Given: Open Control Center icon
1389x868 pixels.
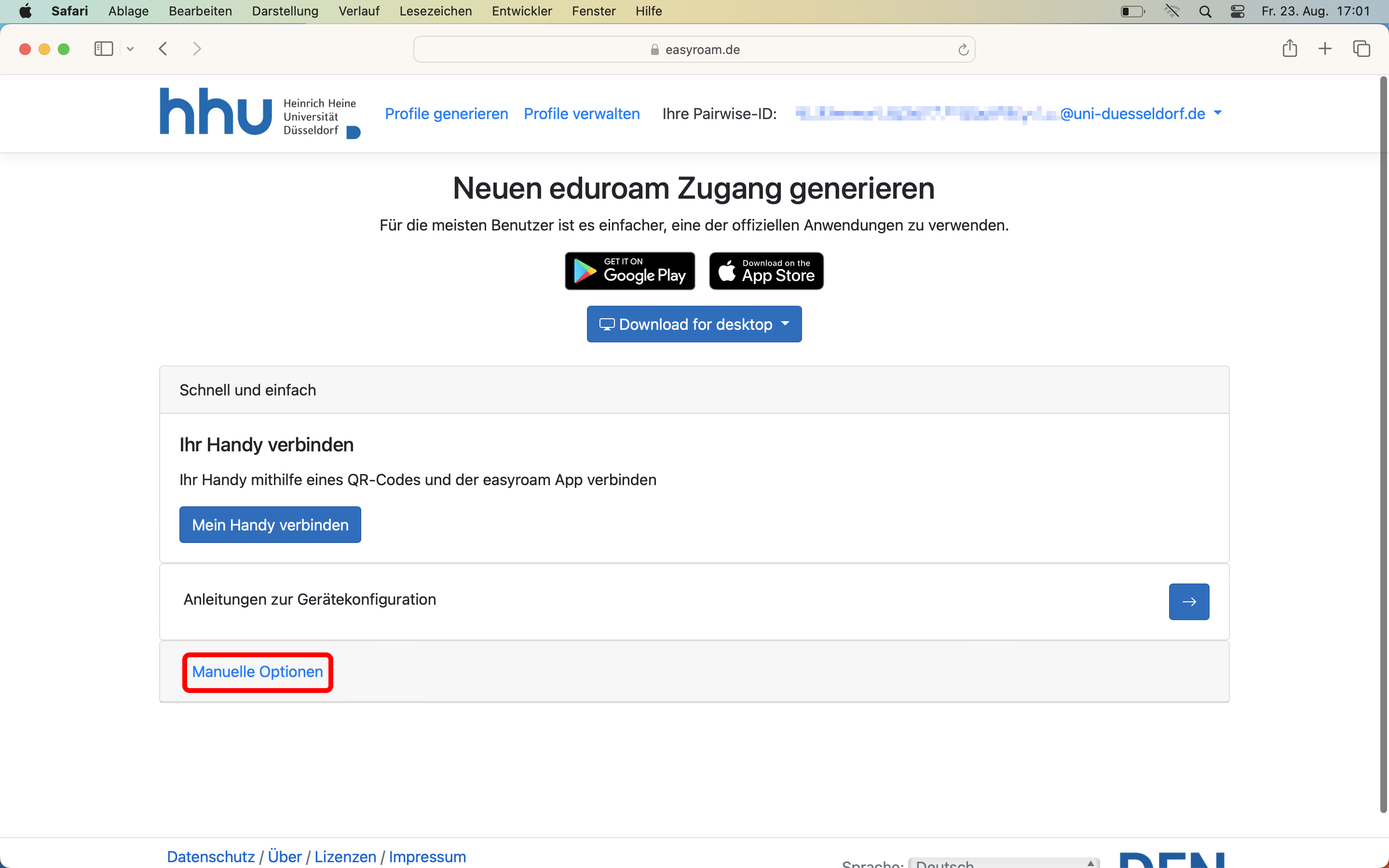Looking at the screenshot, I should [x=1237, y=11].
